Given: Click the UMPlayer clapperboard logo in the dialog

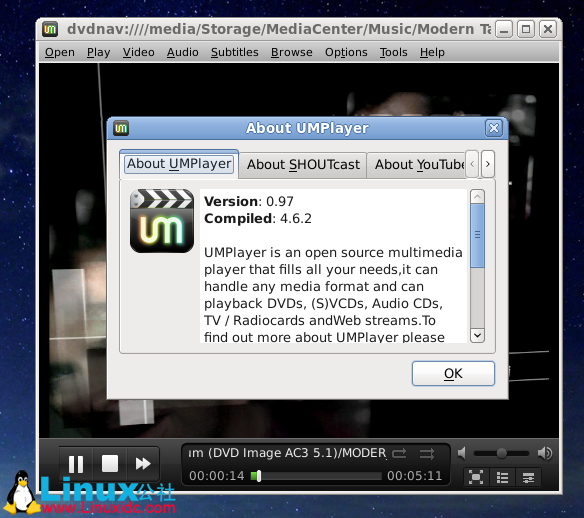Looking at the screenshot, I should (x=162, y=221).
